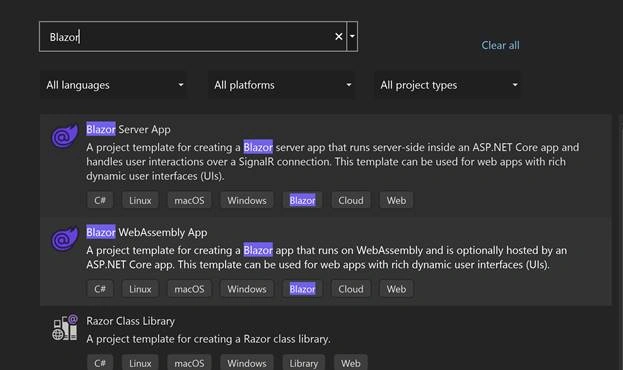Click the Windows tag under Blazor Server App
Screen dimensions: 623x370
click(x=247, y=200)
